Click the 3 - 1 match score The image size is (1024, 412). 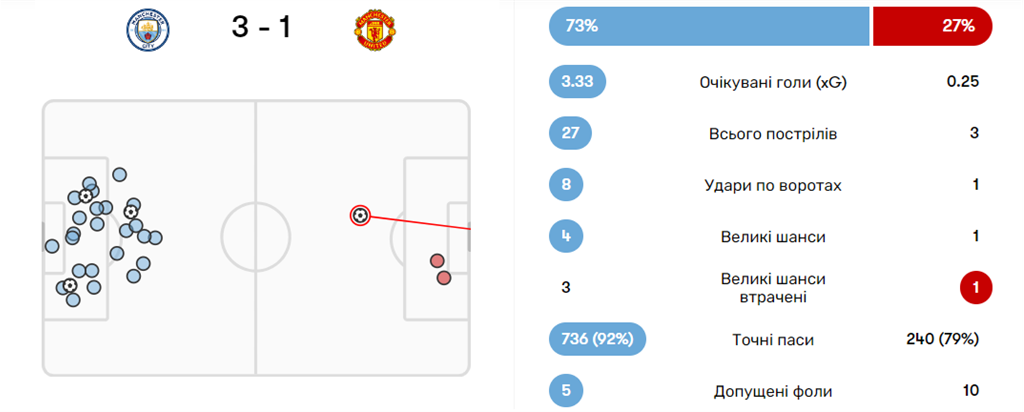[x=261, y=28]
